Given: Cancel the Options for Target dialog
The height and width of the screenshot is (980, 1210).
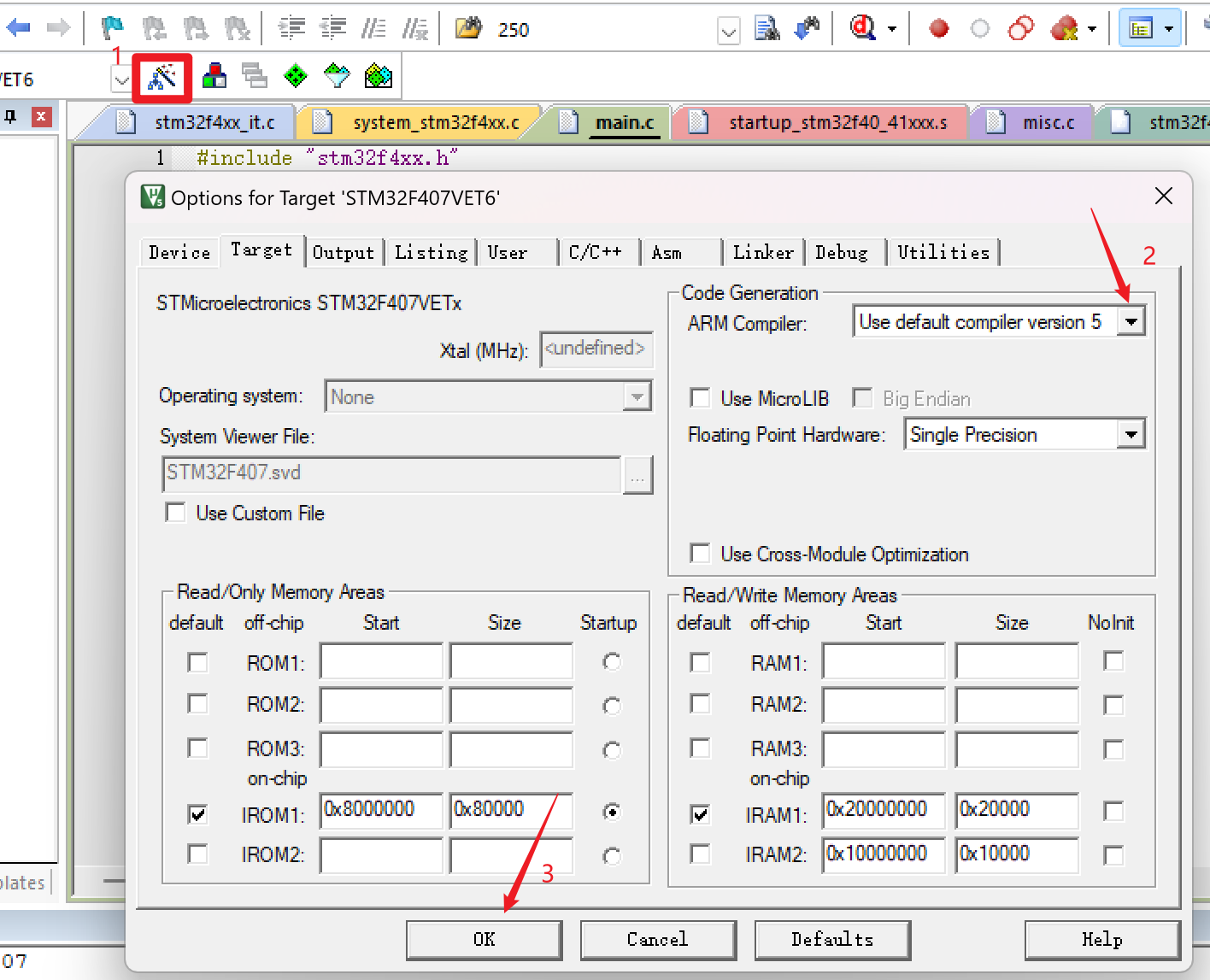Looking at the screenshot, I should [658, 940].
